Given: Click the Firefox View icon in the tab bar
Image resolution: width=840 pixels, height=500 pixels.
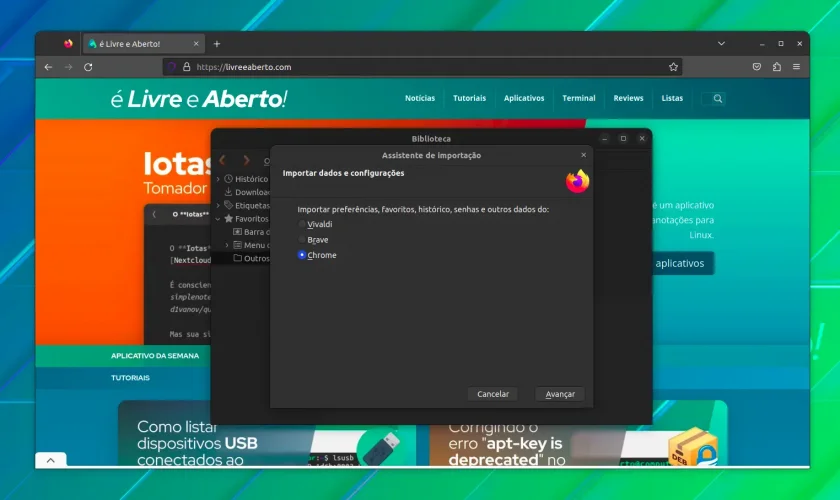Looking at the screenshot, I should coord(68,44).
